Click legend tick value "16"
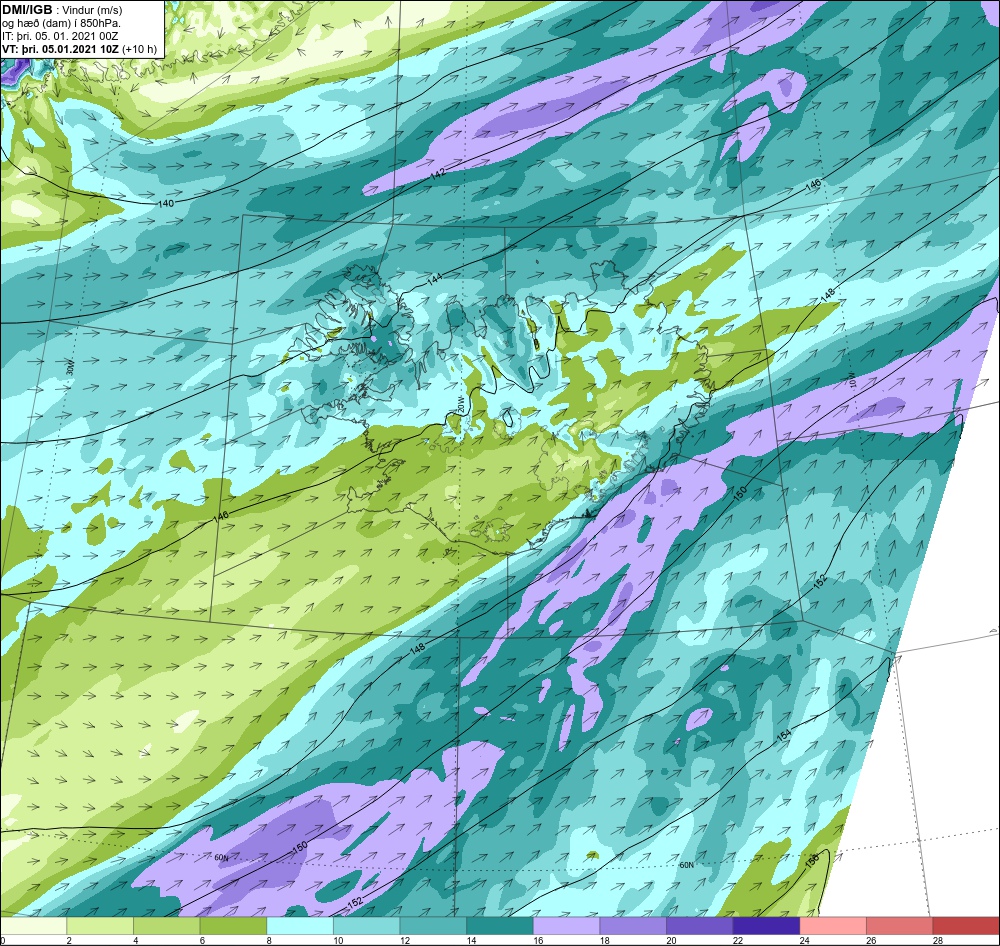 [538, 940]
